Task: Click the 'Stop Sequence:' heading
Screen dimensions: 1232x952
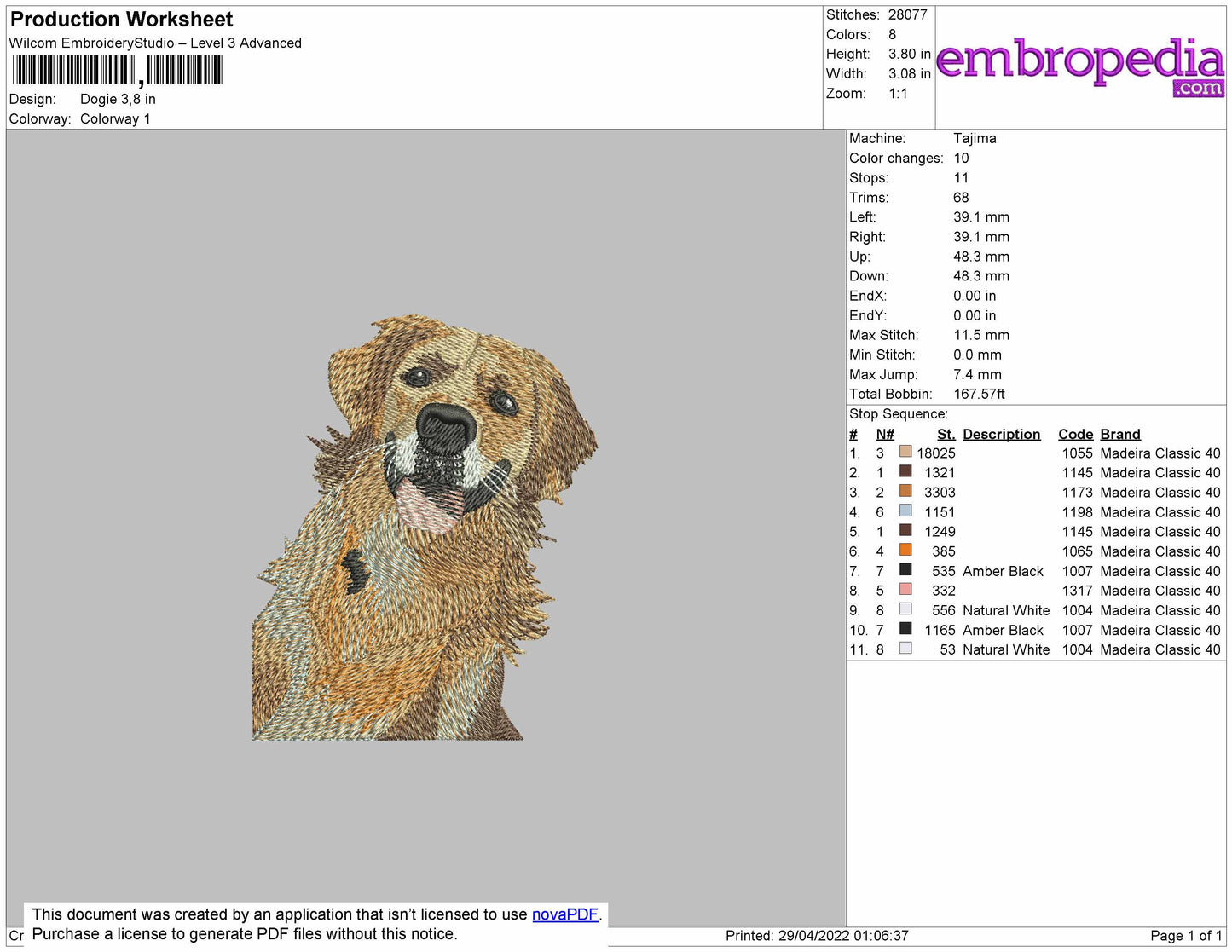Action: pyautogui.click(x=898, y=414)
